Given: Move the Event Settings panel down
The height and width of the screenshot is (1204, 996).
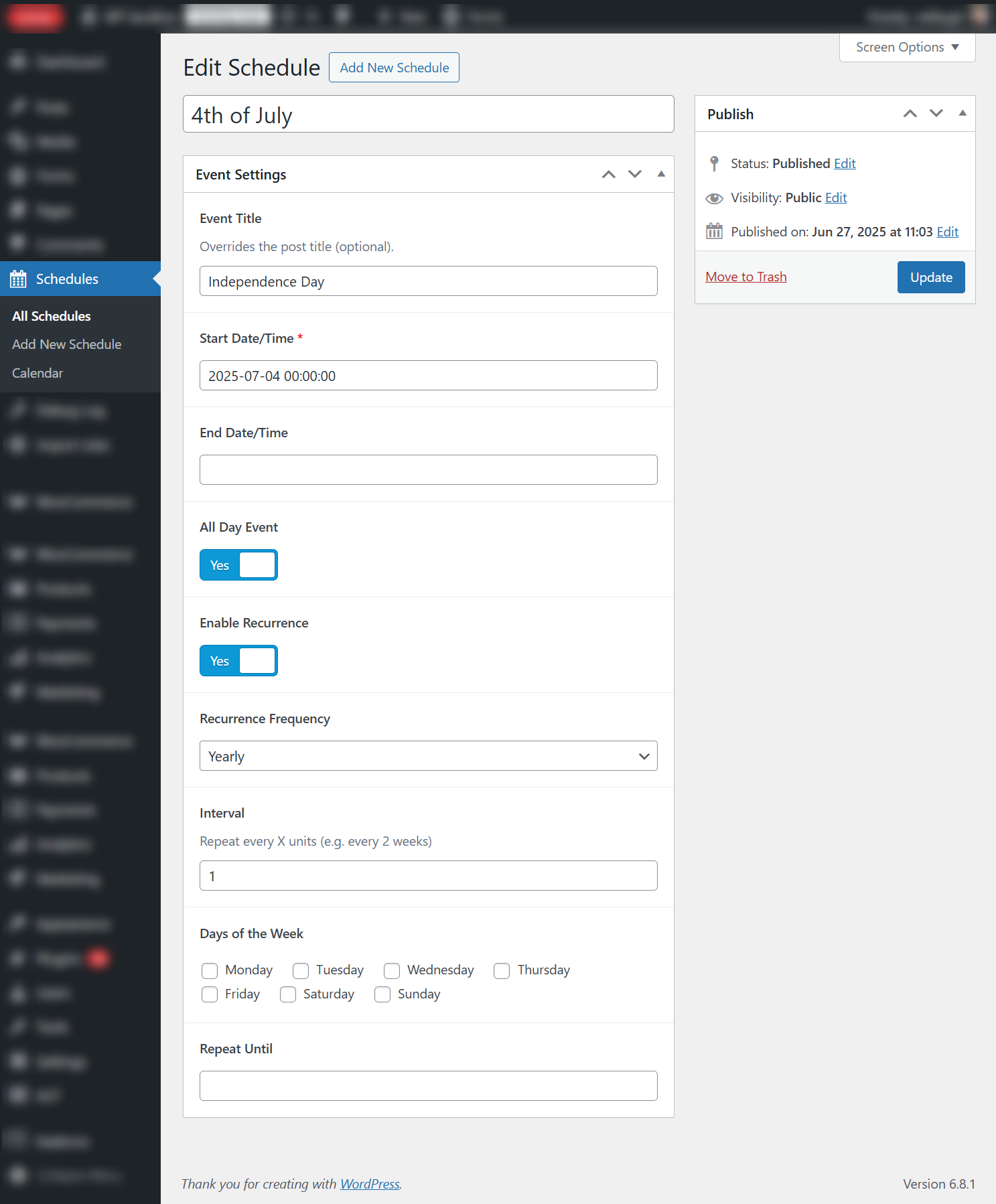Looking at the screenshot, I should click(635, 174).
